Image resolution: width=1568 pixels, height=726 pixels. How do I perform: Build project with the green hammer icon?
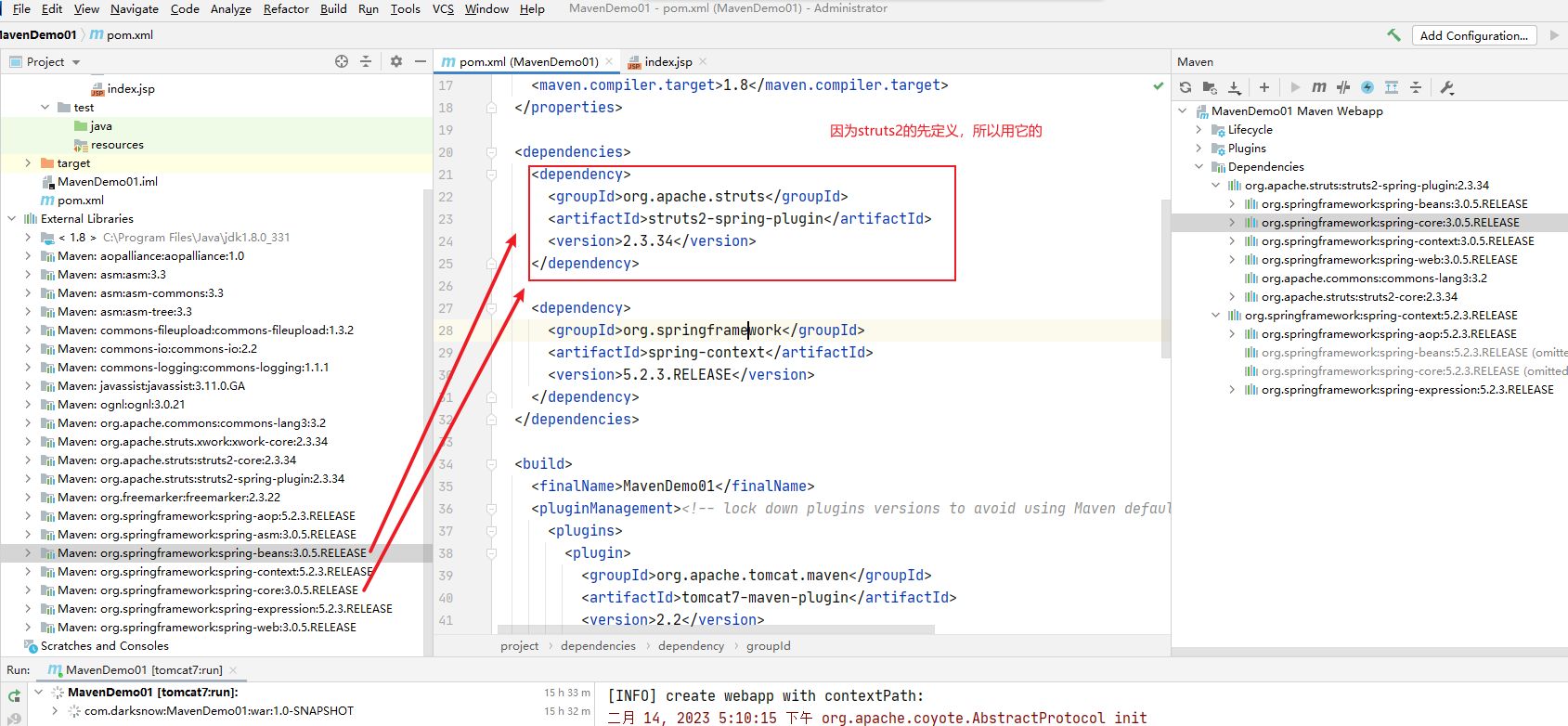(x=1393, y=35)
